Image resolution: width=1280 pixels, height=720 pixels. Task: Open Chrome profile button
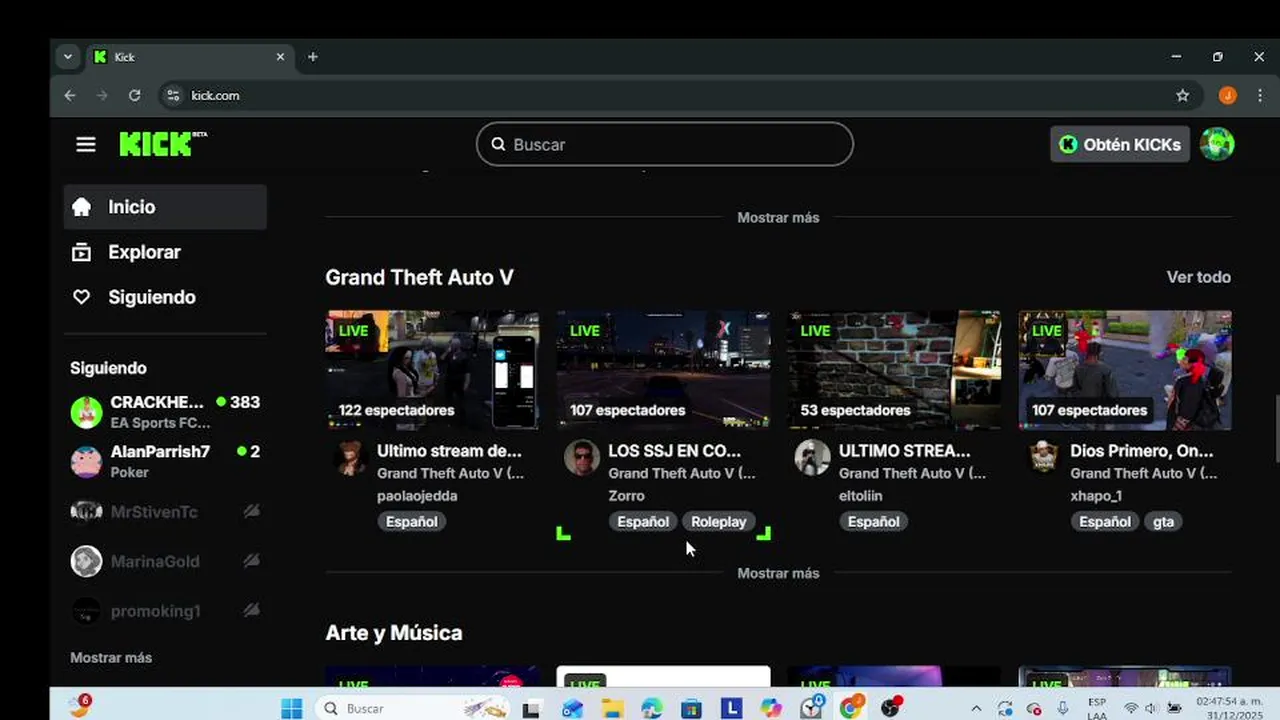pyautogui.click(x=1227, y=95)
